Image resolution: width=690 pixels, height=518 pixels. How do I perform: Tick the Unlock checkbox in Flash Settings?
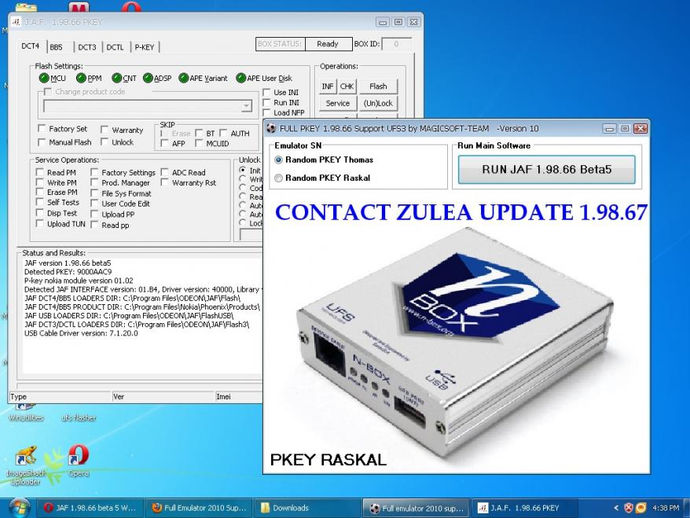click(x=105, y=142)
